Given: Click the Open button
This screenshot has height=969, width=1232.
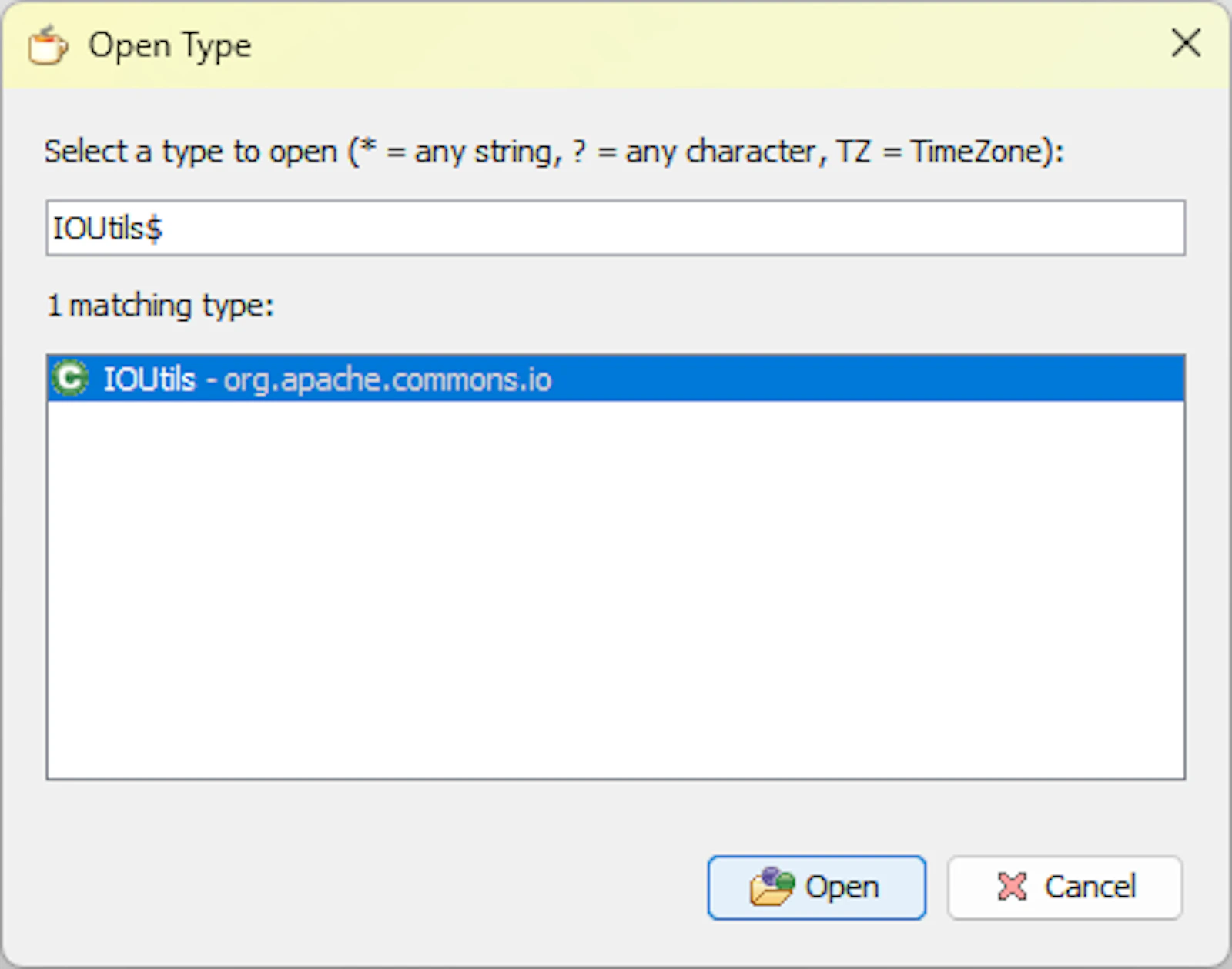Looking at the screenshot, I should tap(816, 887).
